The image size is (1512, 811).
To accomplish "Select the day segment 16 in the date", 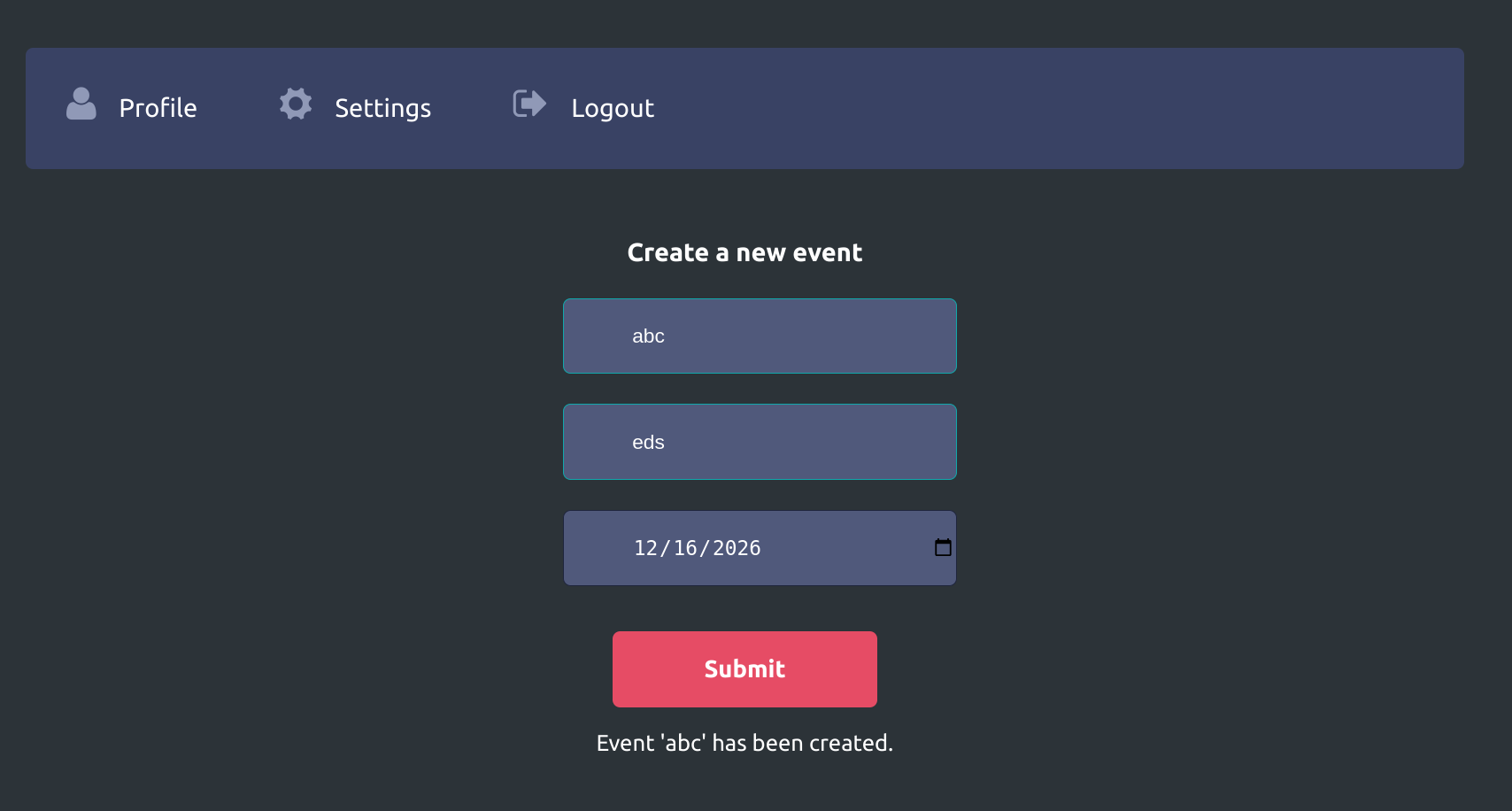I will coord(685,548).
